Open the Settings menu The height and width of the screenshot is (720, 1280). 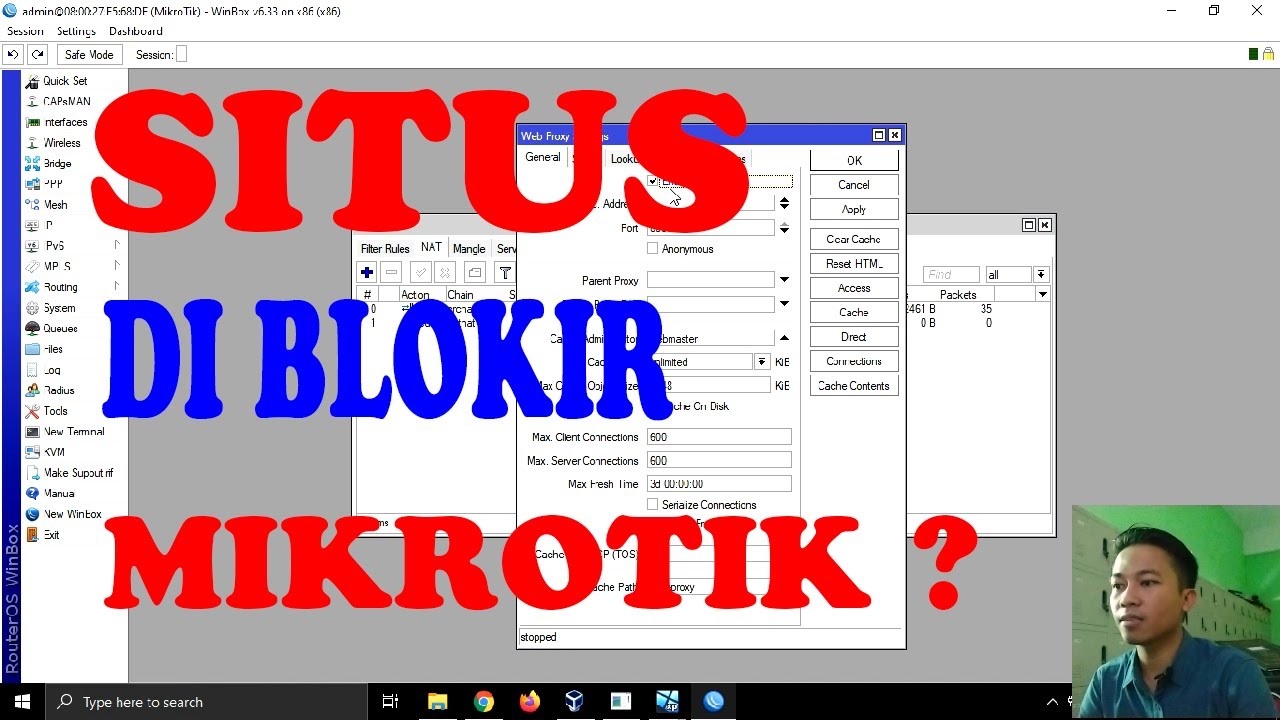point(76,31)
